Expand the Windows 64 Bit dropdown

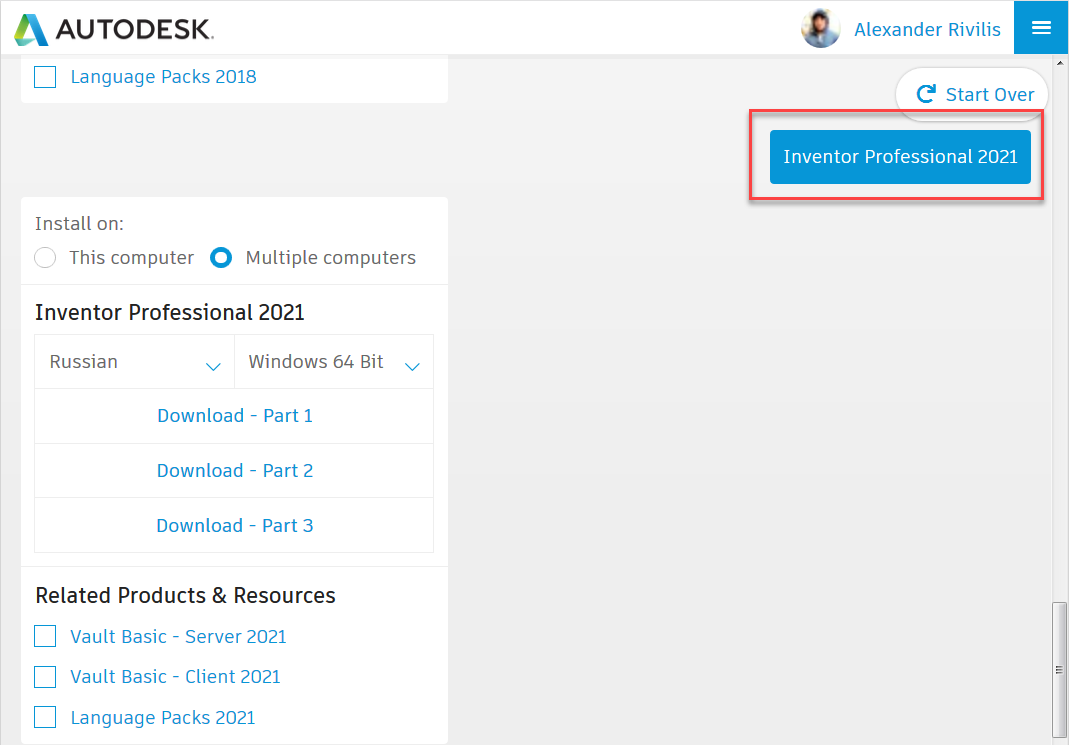point(334,363)
